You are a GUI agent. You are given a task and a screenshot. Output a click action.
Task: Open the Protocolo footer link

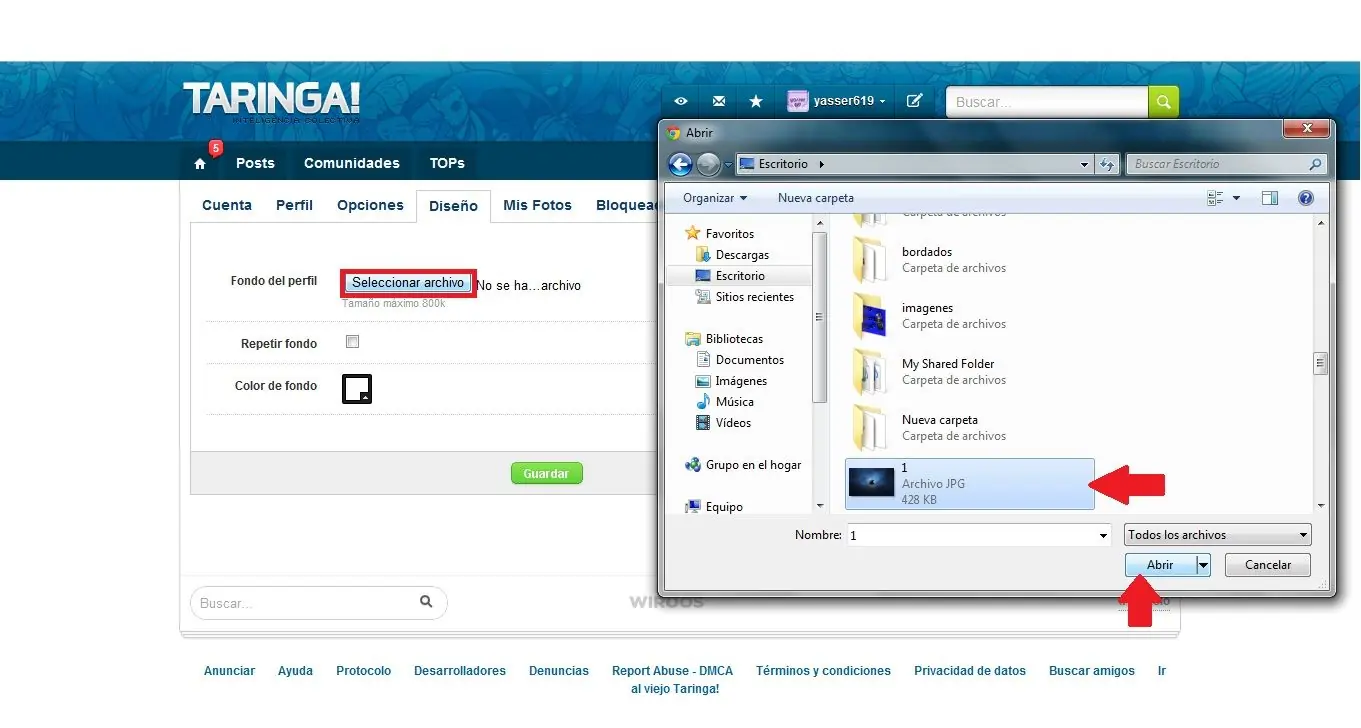tap(363, 671)
